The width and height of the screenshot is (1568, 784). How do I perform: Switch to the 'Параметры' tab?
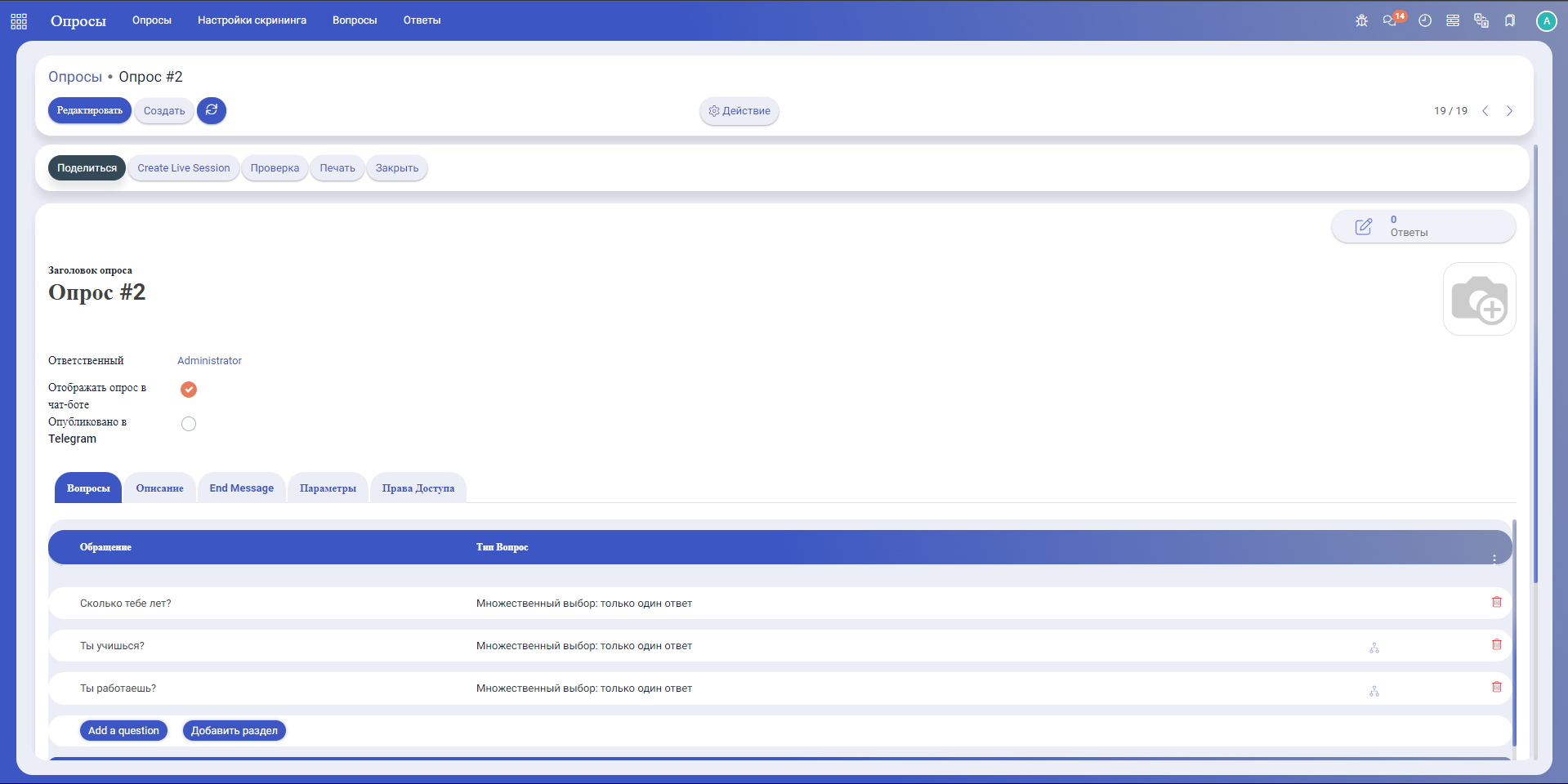(x=328, y=488)
